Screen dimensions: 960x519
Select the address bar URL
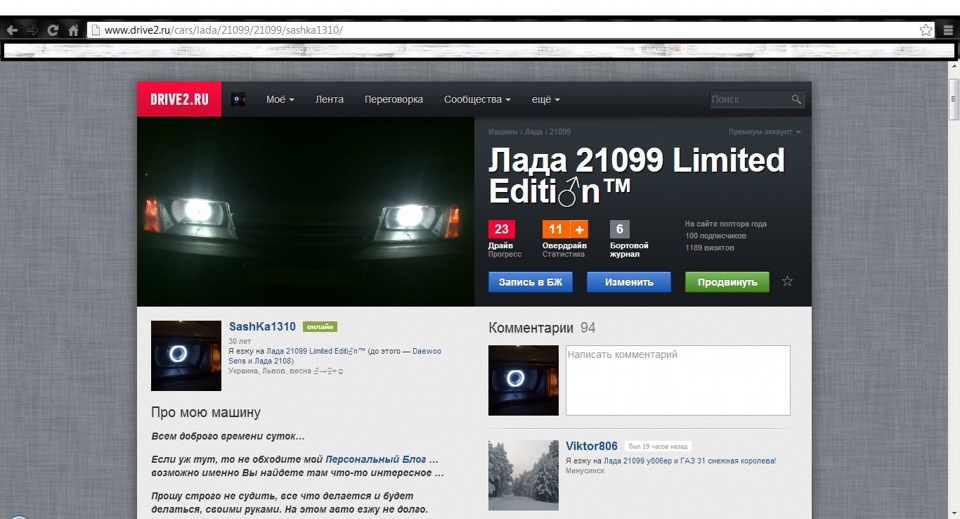[223, 30]
